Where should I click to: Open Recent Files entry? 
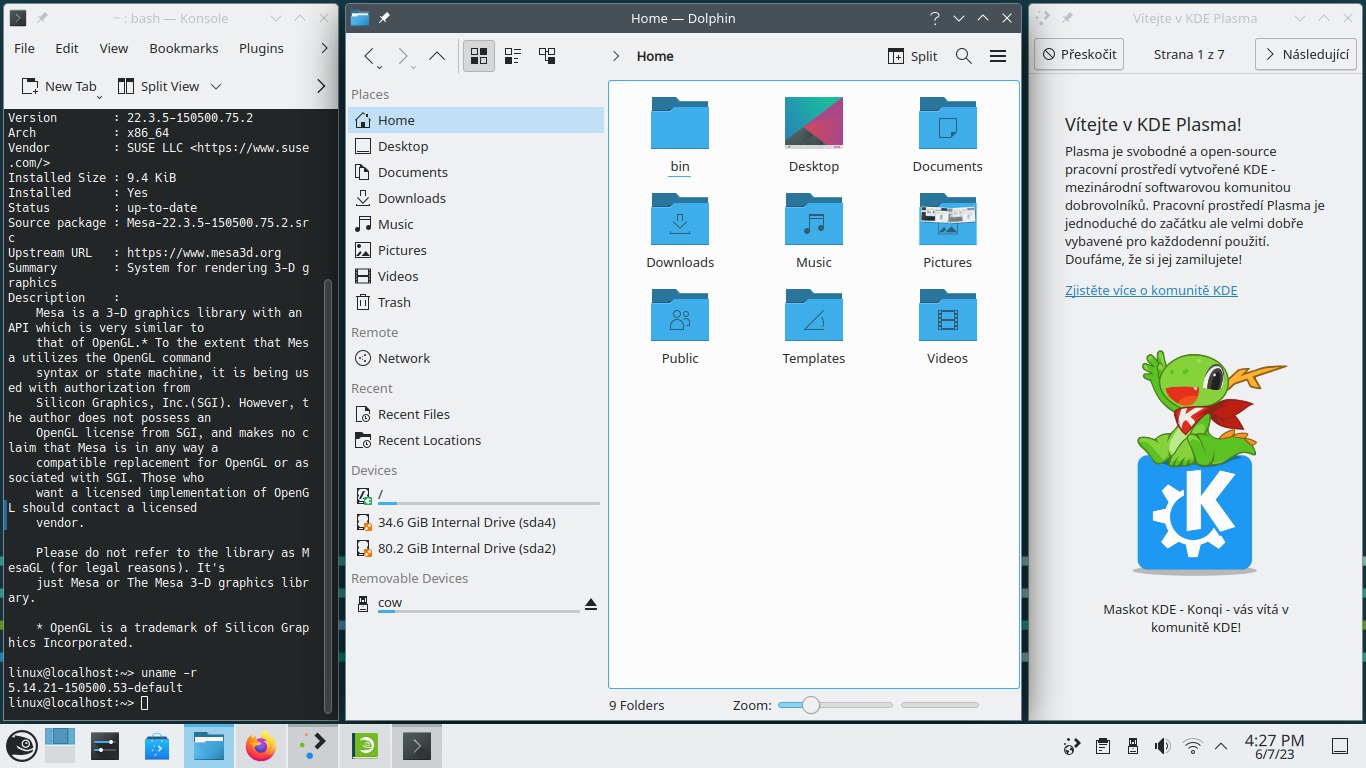pyautogui.click(x=476, y=414)
